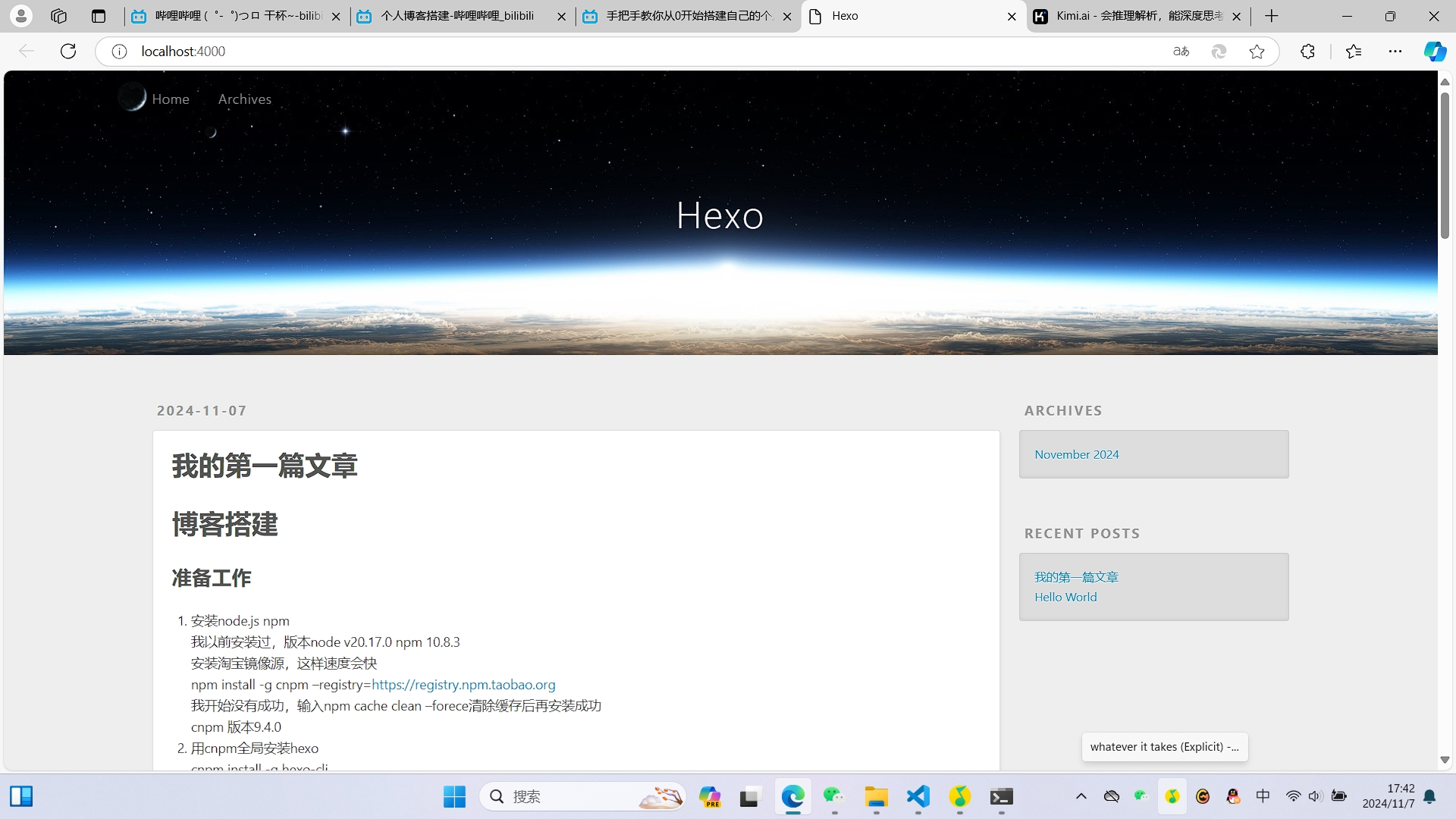Open QQ Music from the taskbar
The height and width of the screenshot is (819, 1456).
tap(959, 796)
